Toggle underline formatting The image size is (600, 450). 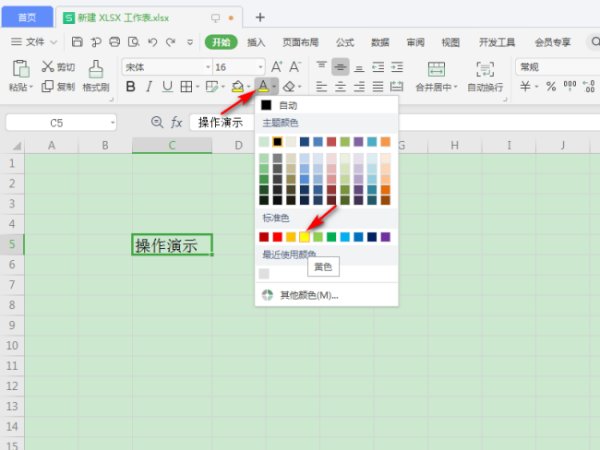point(167,86)
